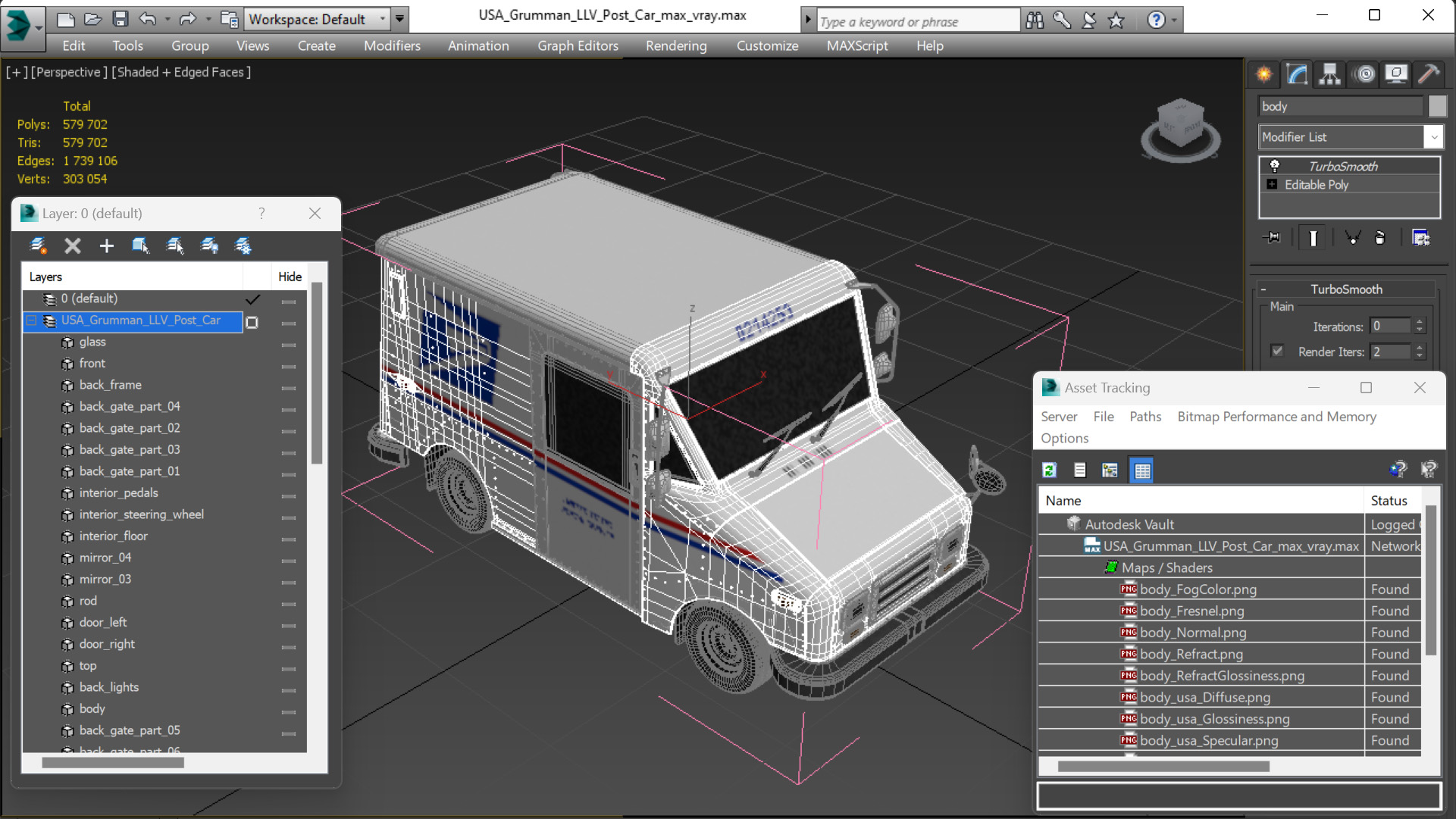1456x819 pixels.
Task: Toggle hide for back_frame object
Action: click(x=288, y=388)
